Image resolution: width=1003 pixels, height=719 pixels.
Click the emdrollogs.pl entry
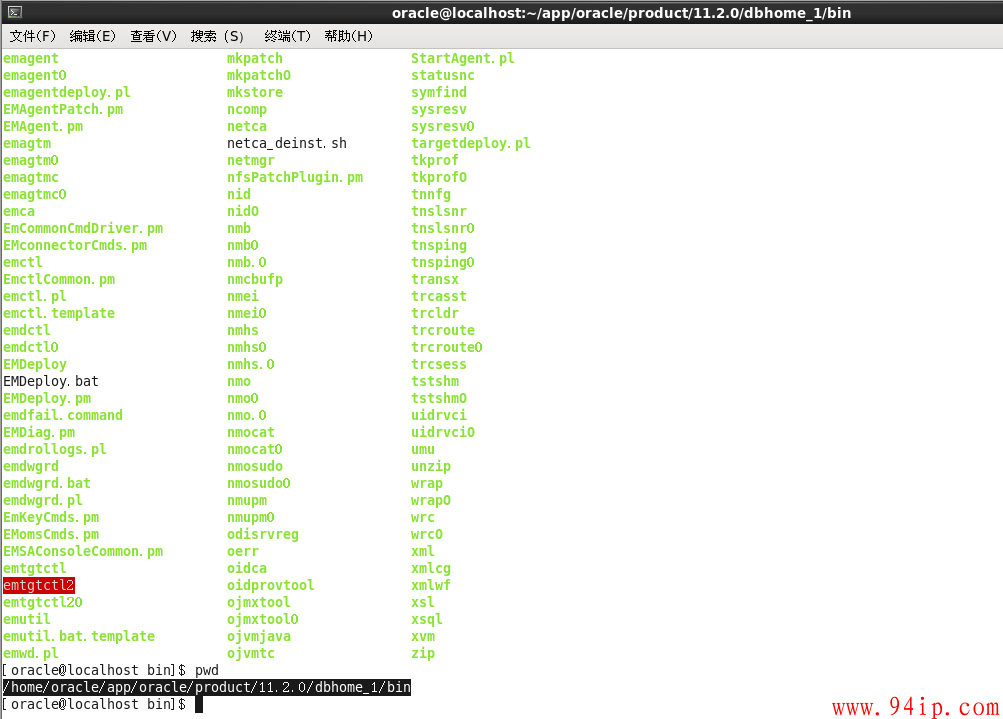tap(54, 449)
